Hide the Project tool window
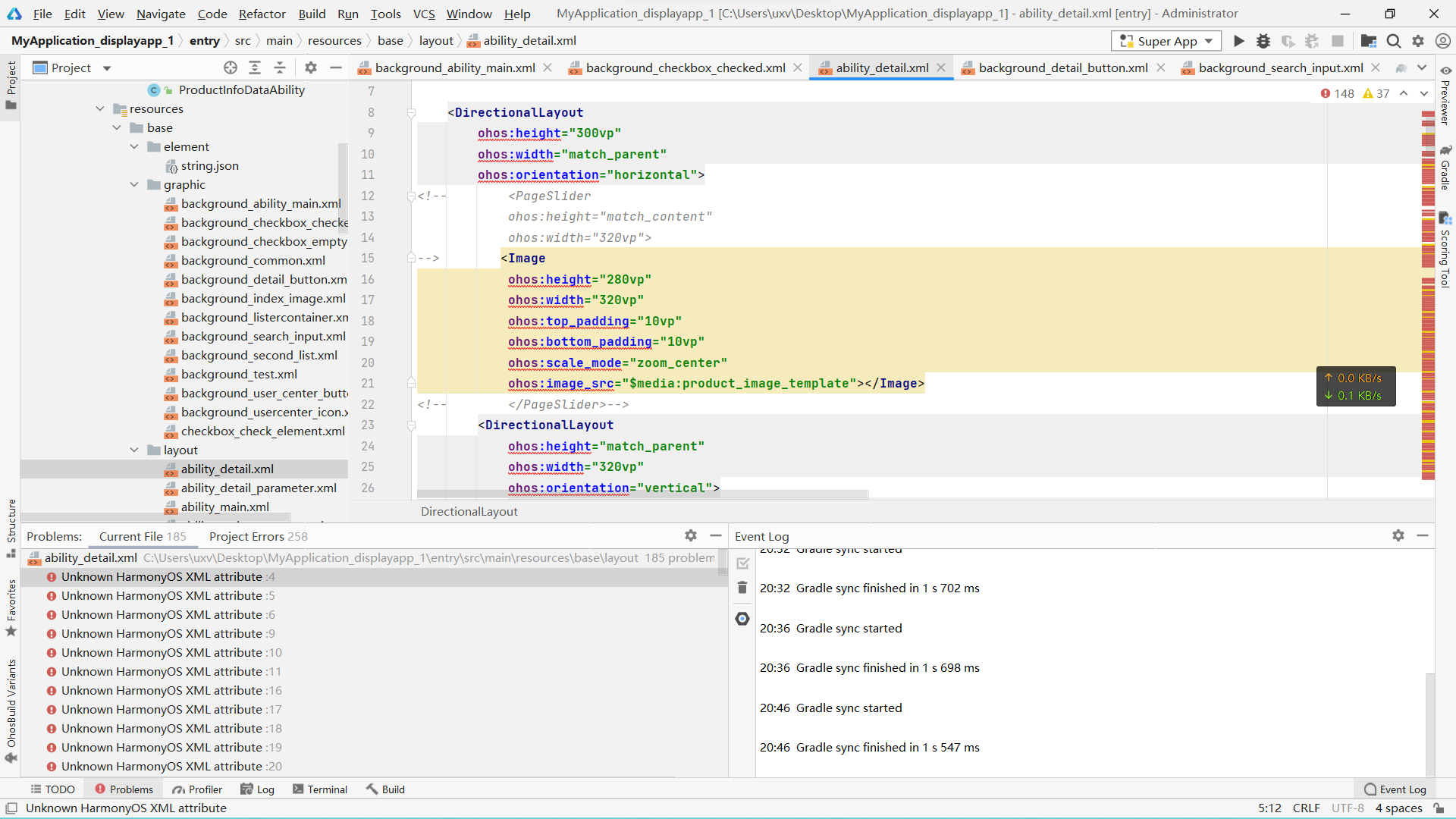This screenshot has width=1456, height=819. (x=335, y=67)
